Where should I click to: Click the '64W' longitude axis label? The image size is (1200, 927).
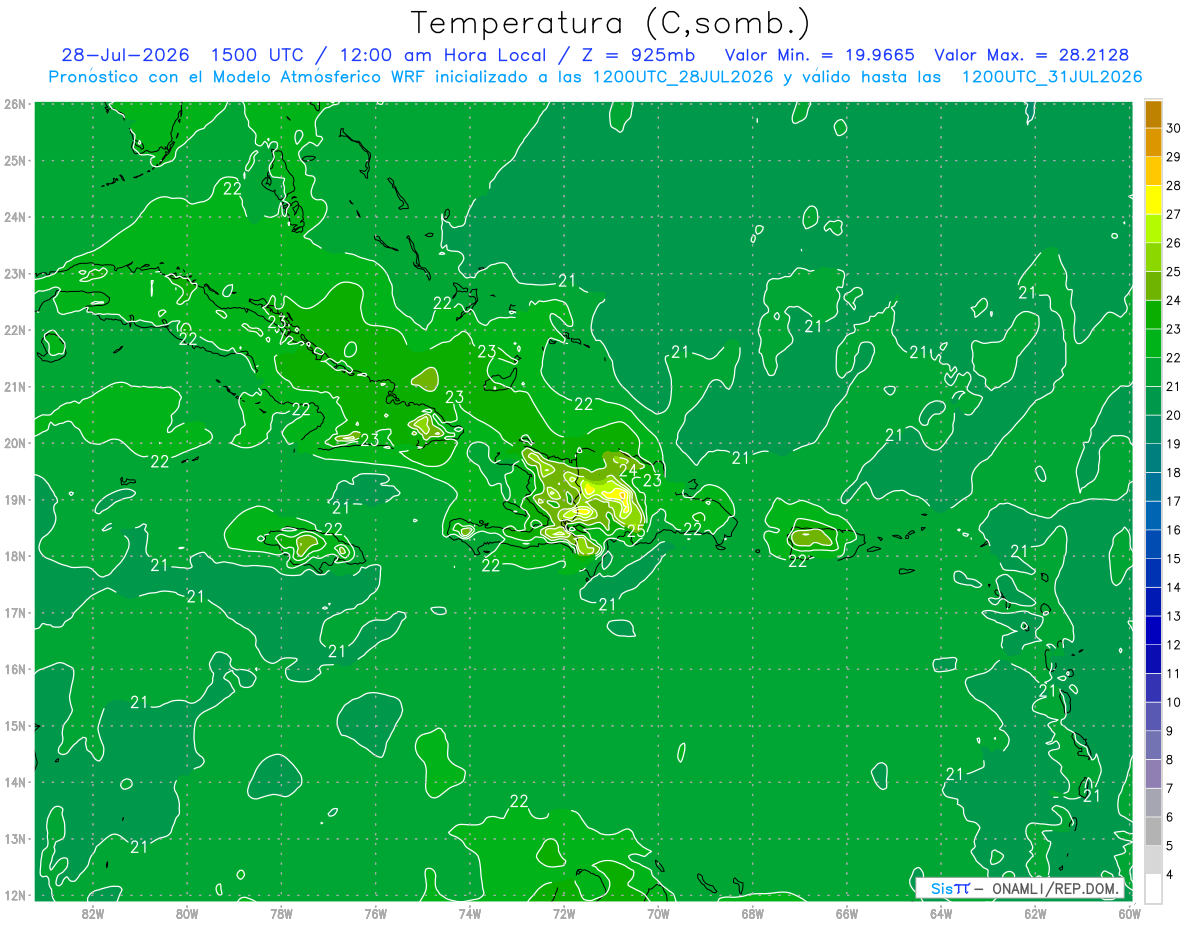tap(941, 913)
